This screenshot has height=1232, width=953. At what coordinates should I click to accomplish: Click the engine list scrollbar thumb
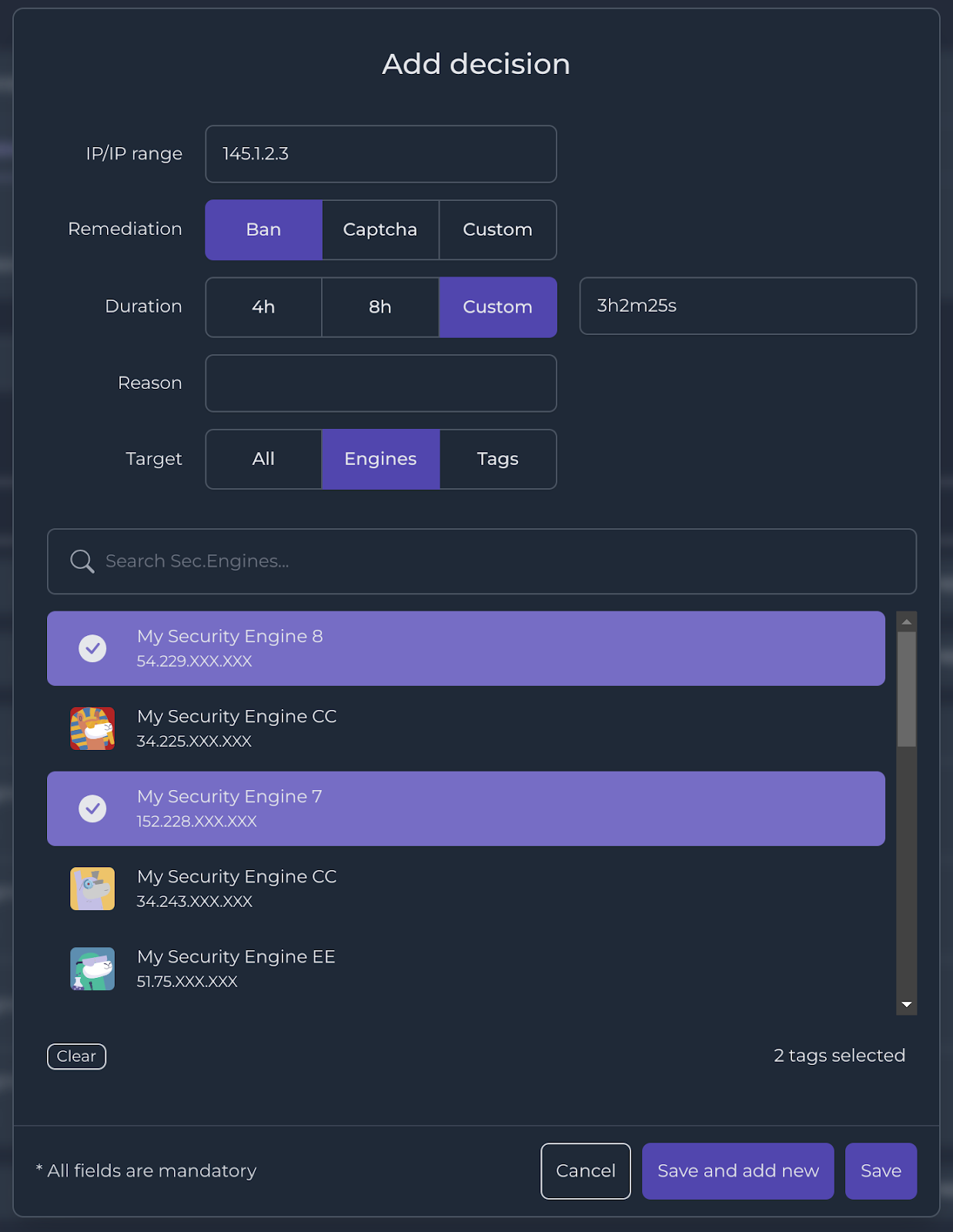[907, 689]
